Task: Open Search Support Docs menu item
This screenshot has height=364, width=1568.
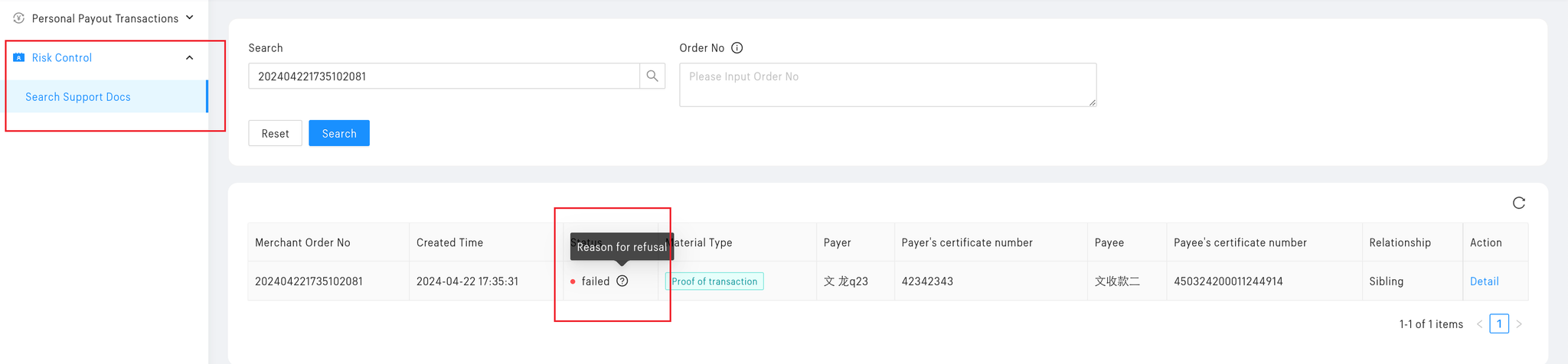Action: 78,97
